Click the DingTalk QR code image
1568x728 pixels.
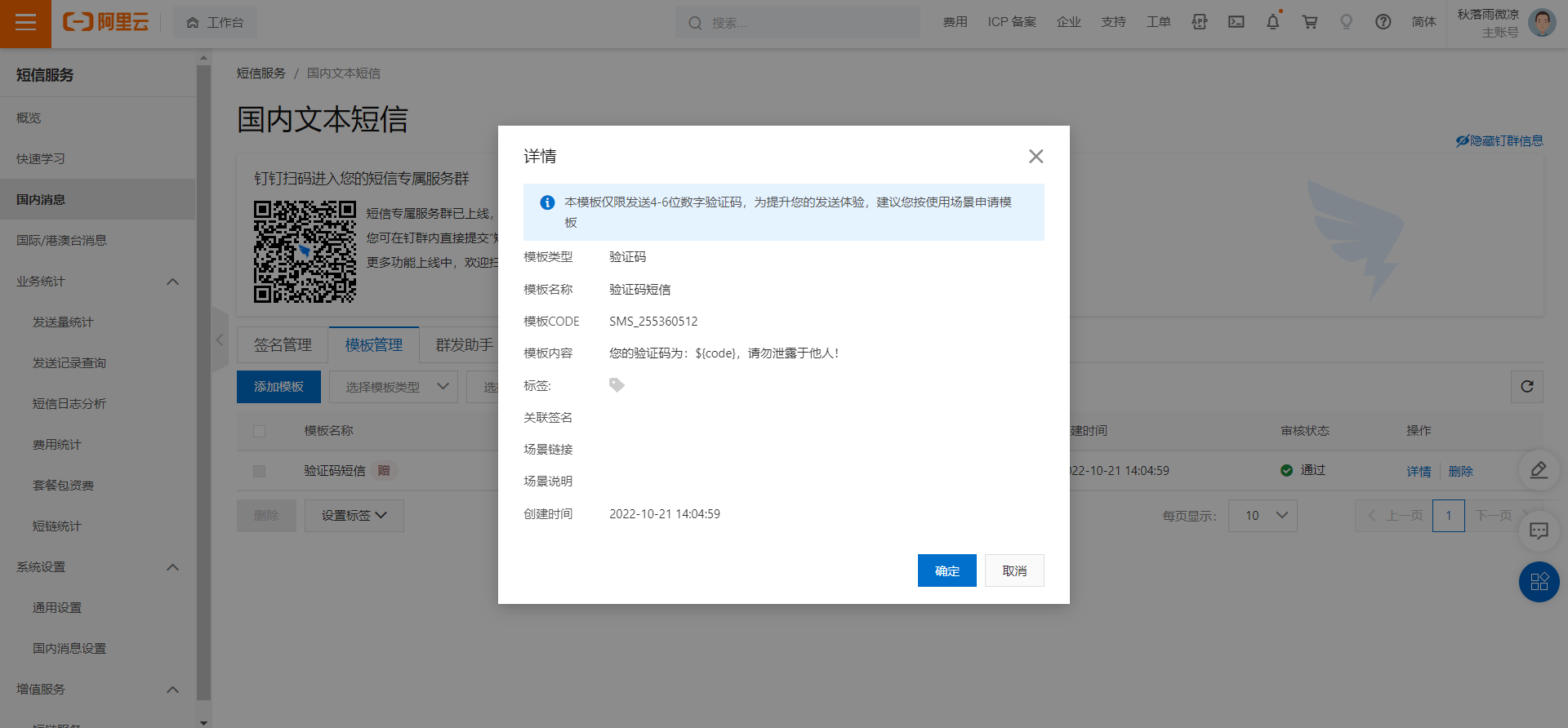click(x=305, y=251)
